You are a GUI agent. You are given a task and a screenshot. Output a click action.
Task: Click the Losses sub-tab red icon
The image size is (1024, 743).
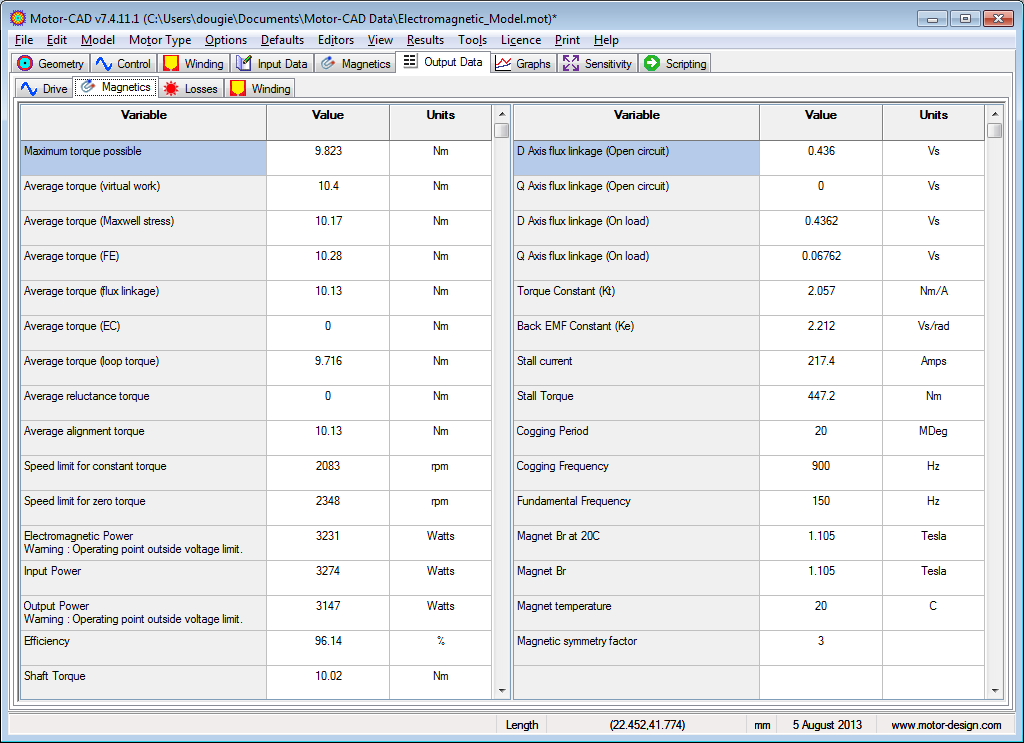pyautogui.click(x=171, y=89)
